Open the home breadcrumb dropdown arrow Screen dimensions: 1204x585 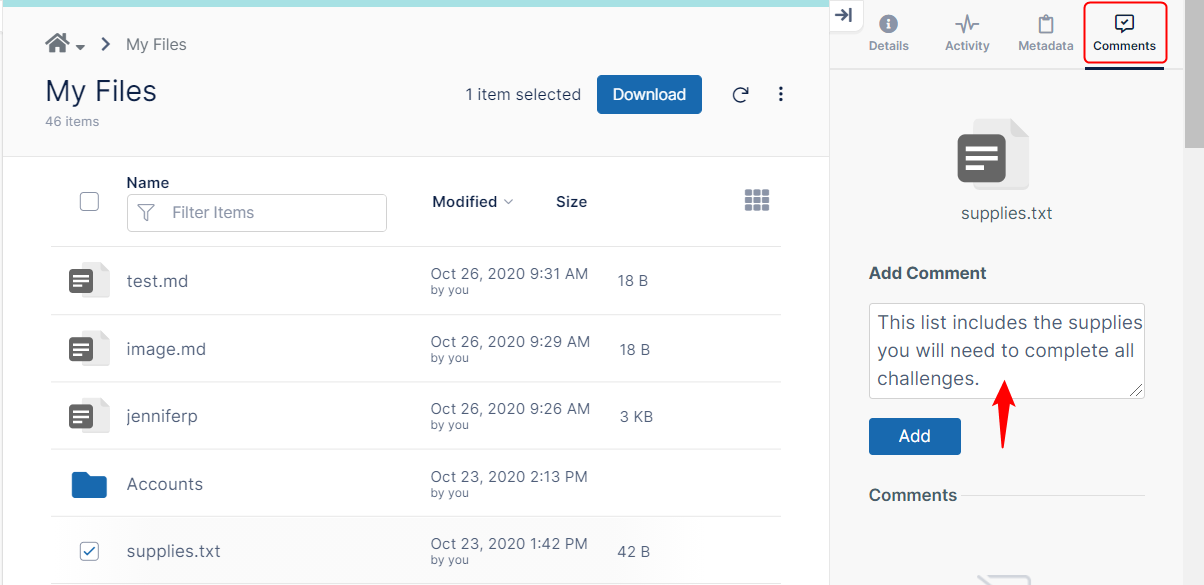click(x=81, y=47)
